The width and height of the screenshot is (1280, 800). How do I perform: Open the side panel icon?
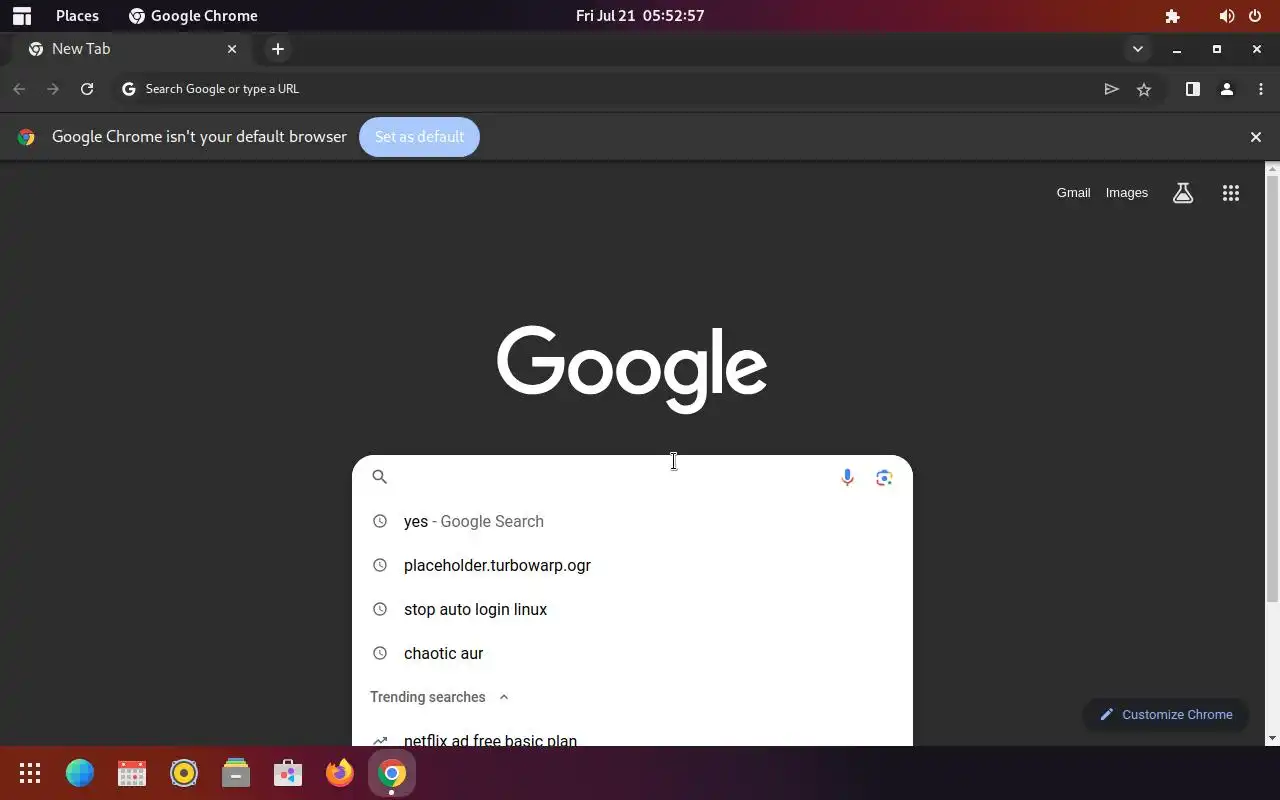[x=1193, y=89]
